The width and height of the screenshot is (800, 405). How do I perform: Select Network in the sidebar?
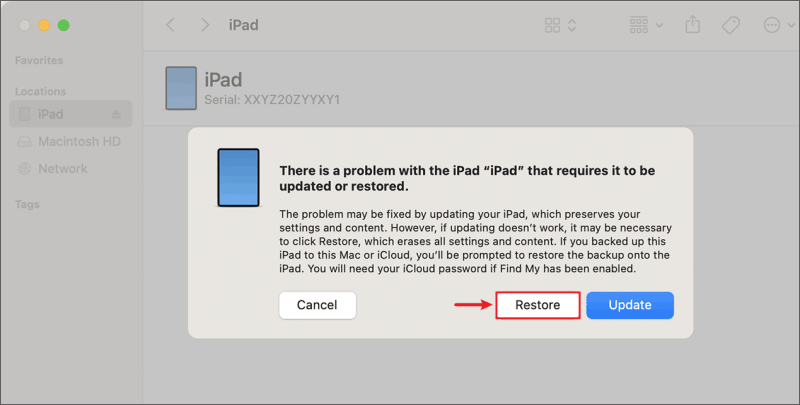tap(62, 169)
